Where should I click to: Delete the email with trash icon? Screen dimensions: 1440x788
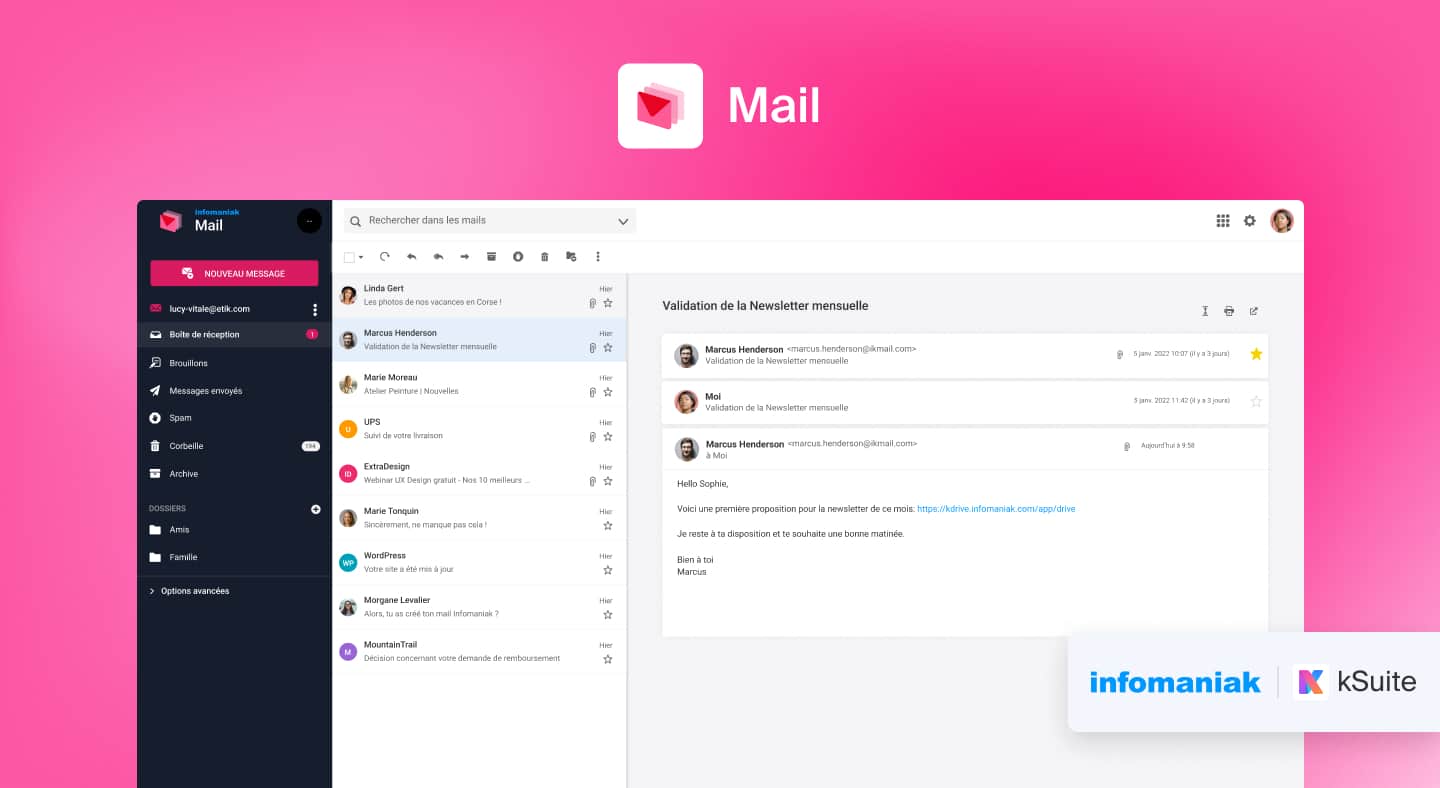(x=545, y=257)
